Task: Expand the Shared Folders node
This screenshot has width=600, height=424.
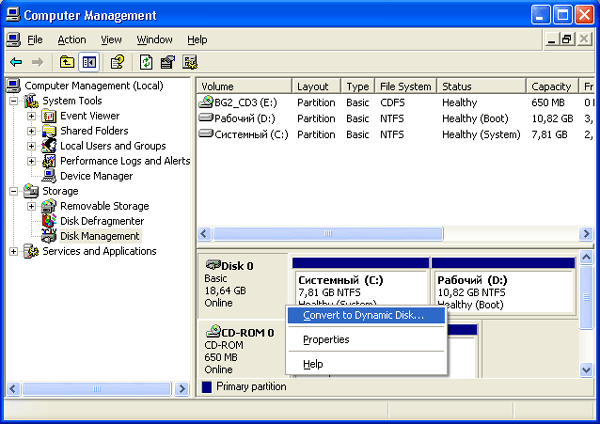Action: pyautogui.click(x=31, y=131)
